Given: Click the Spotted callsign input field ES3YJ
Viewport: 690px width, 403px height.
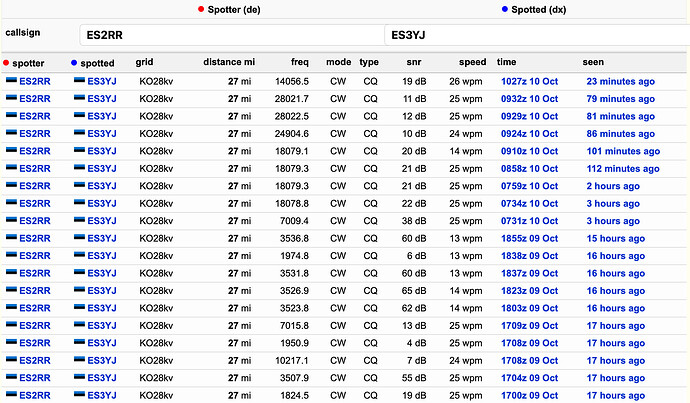Looking at the screenshot, I should [537, 35].
